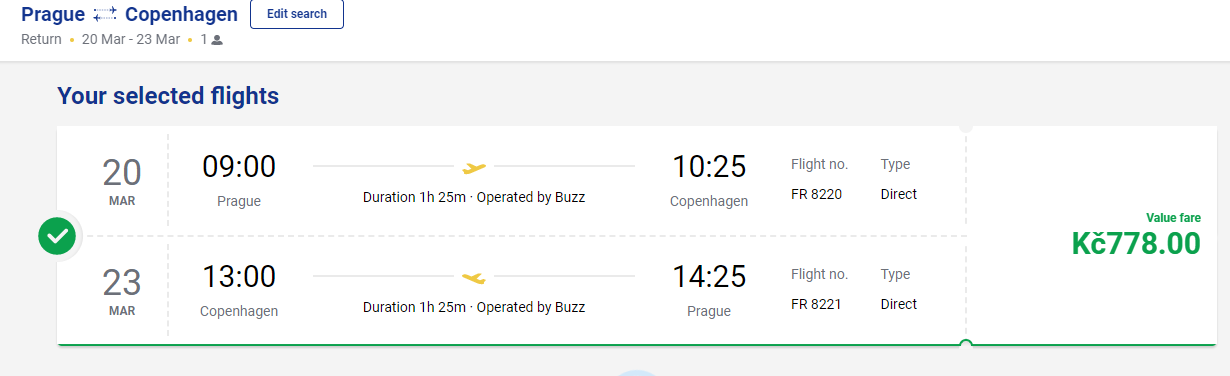Click outbound Duration 1h 25m Operated by Buzz
The image size is (1230, 376).
[x=474, y=197]
